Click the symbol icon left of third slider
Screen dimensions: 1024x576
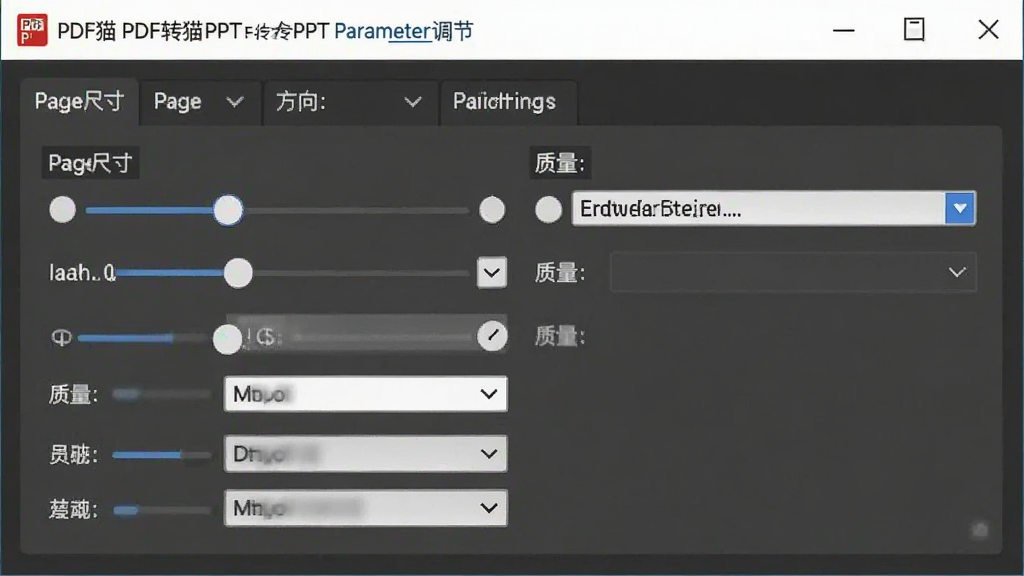coord(61,337)
